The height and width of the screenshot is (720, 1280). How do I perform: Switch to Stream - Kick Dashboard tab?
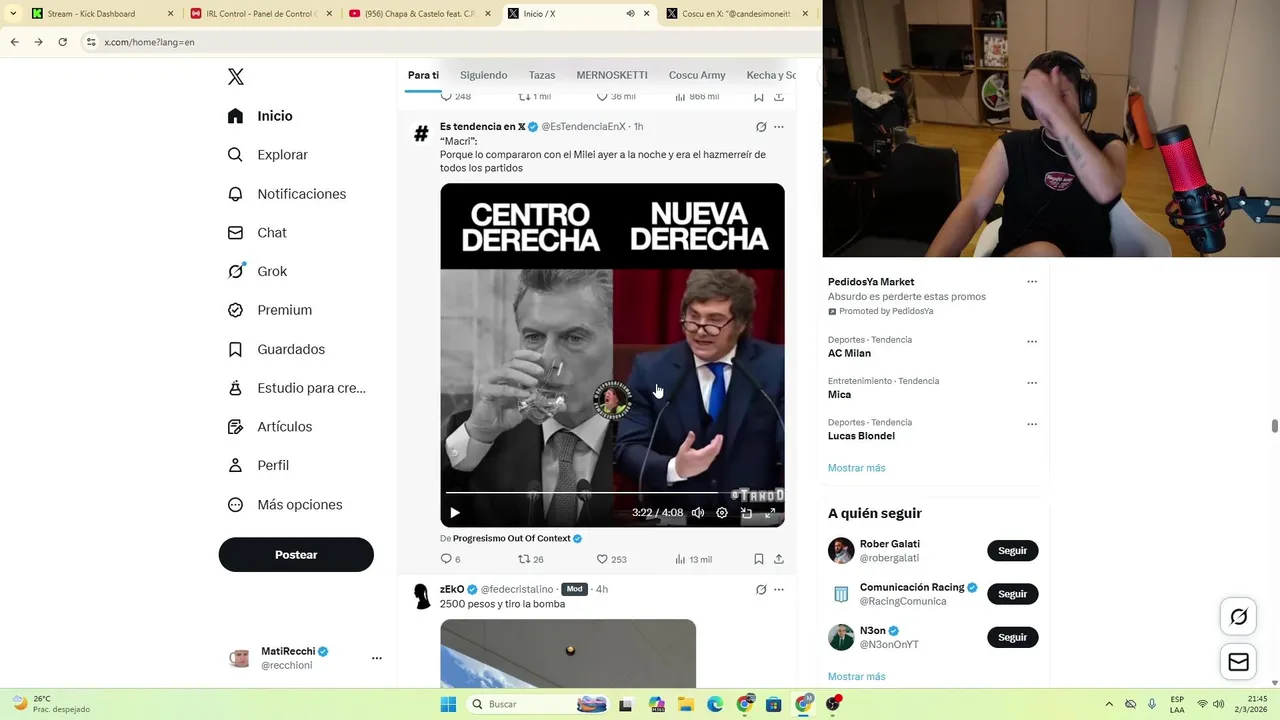[104, 14]
